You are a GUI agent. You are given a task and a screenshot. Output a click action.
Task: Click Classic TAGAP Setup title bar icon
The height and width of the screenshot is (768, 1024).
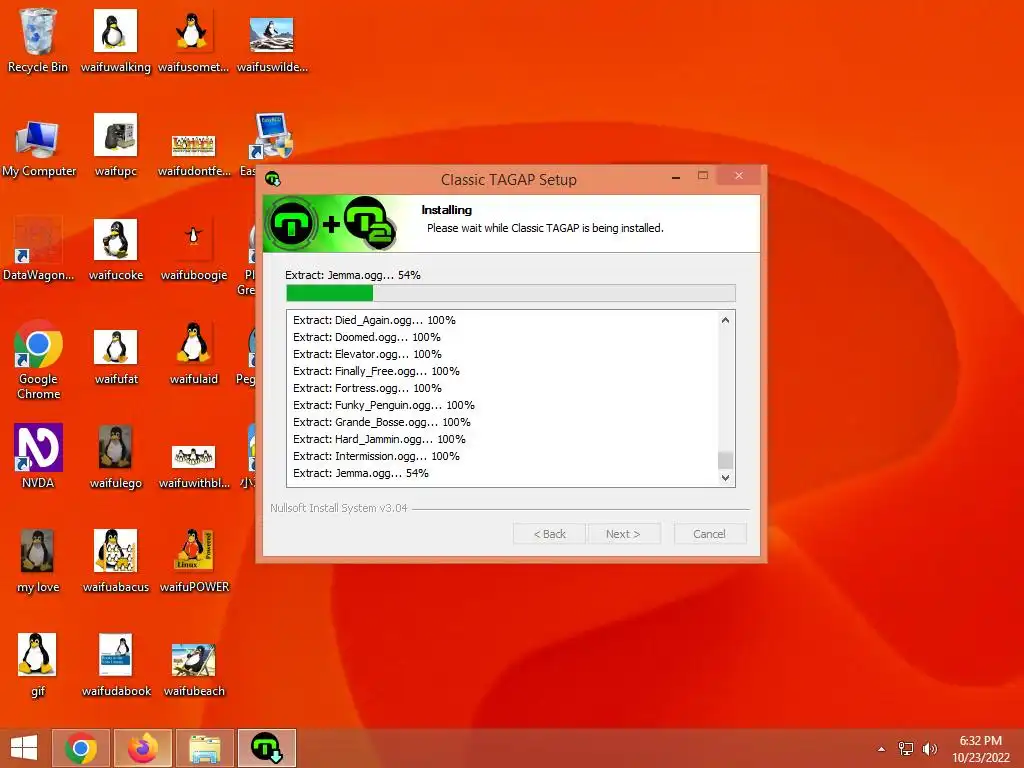pos(273,178)
